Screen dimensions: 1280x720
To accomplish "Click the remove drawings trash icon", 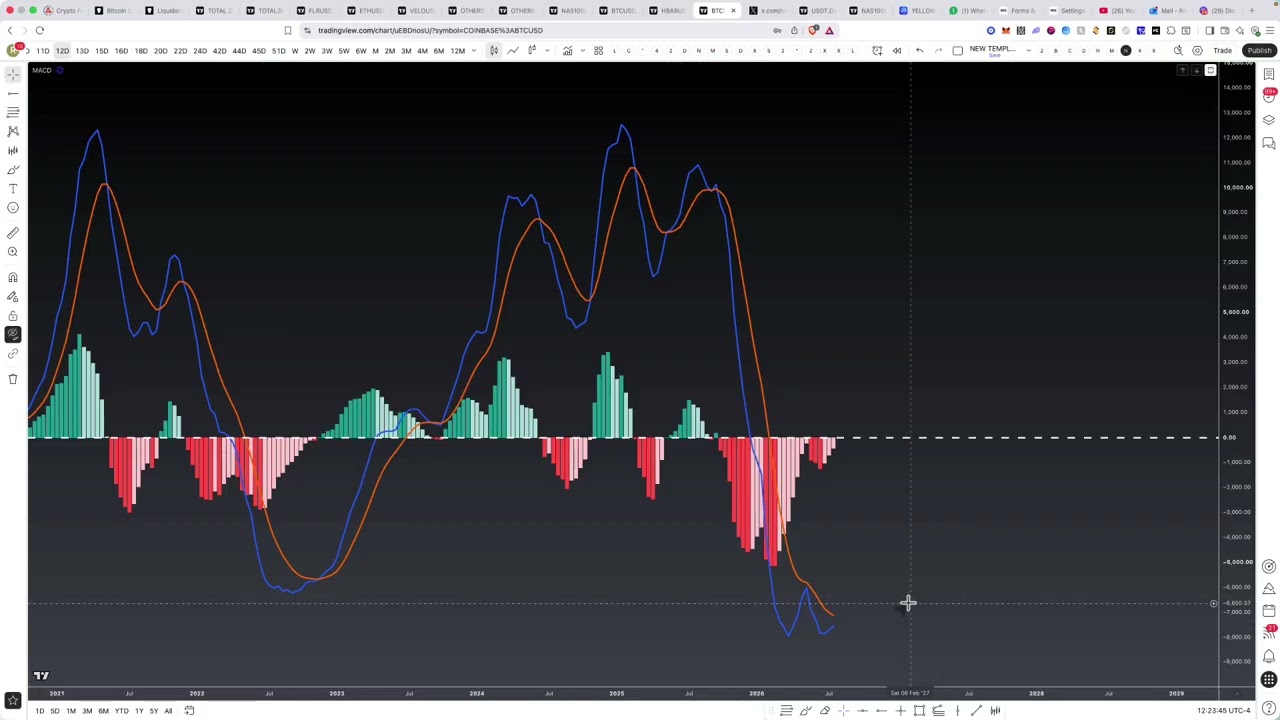I will coord(13,378).
